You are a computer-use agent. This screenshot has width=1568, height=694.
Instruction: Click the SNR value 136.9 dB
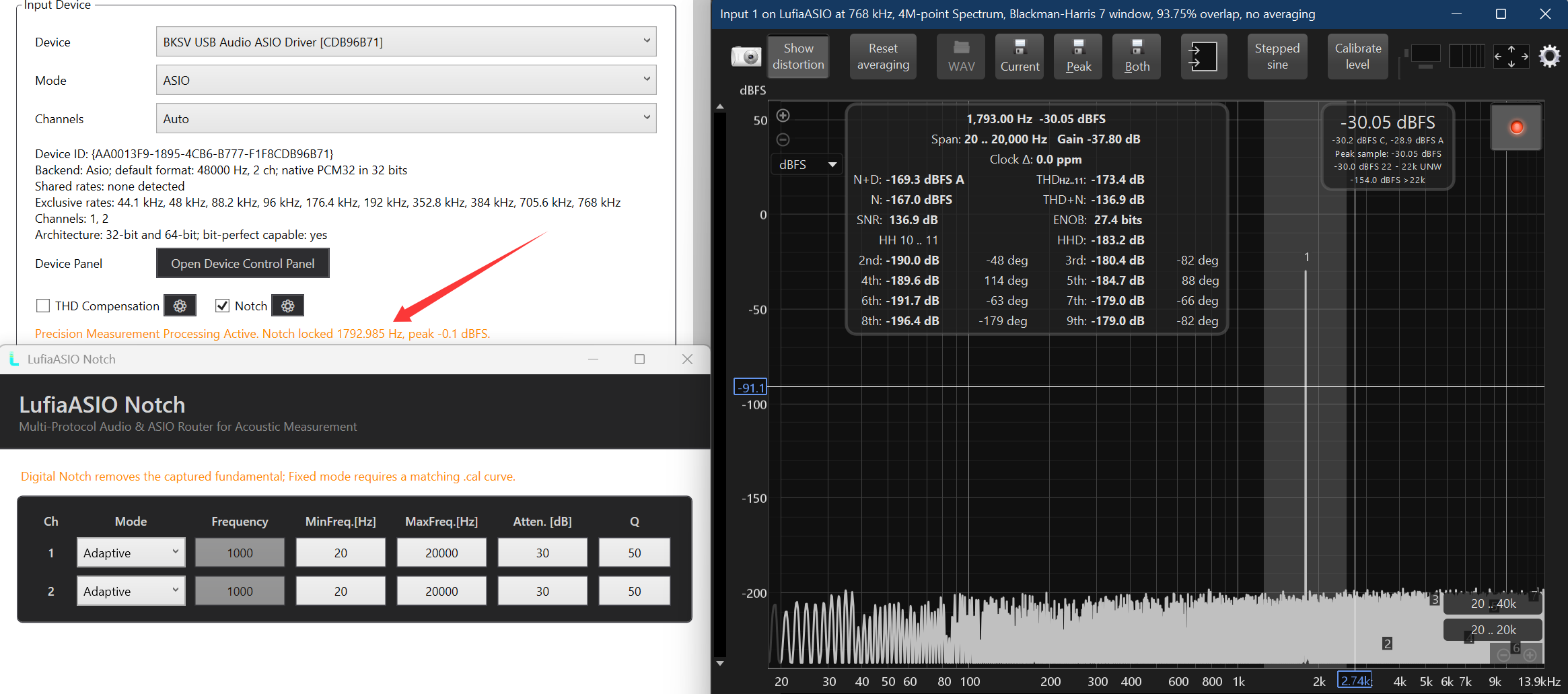point(913,220)
